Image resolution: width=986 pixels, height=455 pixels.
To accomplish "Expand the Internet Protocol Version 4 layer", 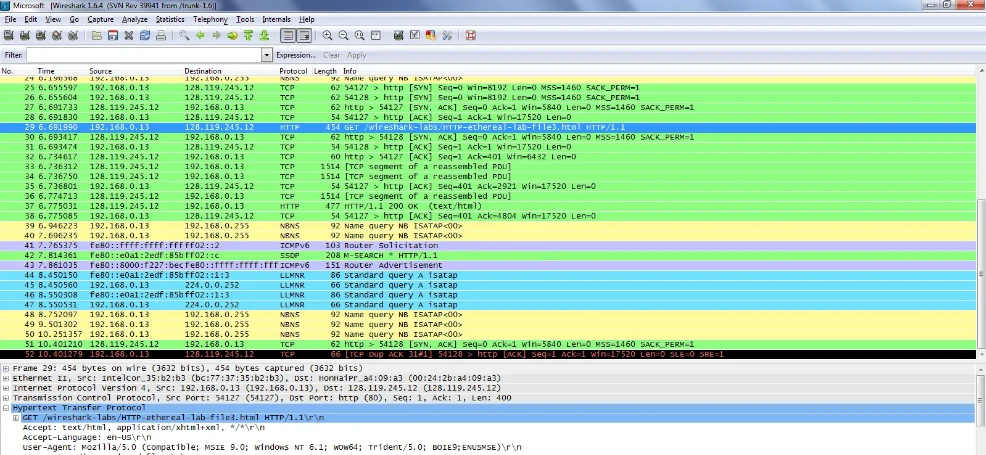I will pos(6,388).
